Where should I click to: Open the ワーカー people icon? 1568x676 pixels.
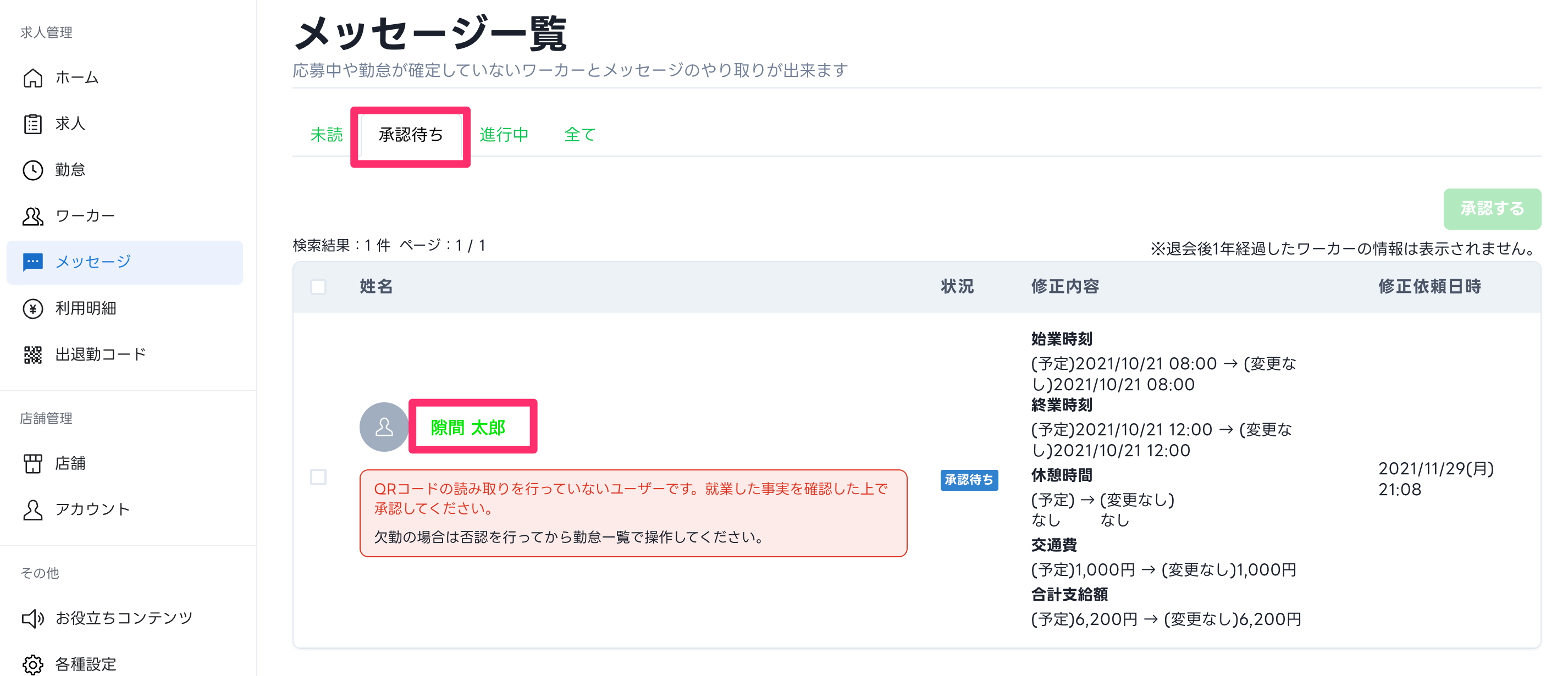click(34, 216)
